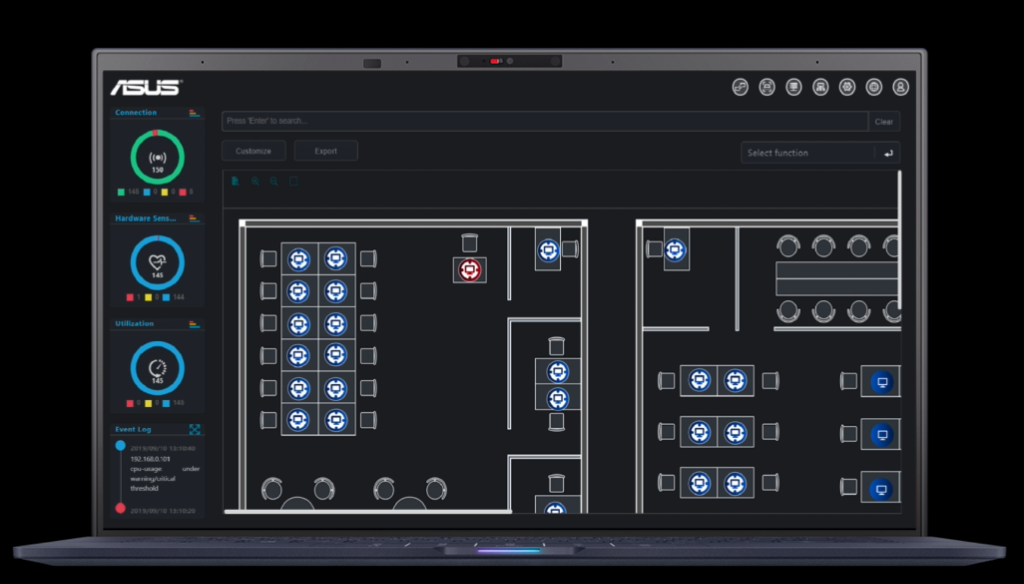1024x584 pixels.
Task: Open the user account icon in top bar
Action: pyautogui.click(x=900, y=88)
